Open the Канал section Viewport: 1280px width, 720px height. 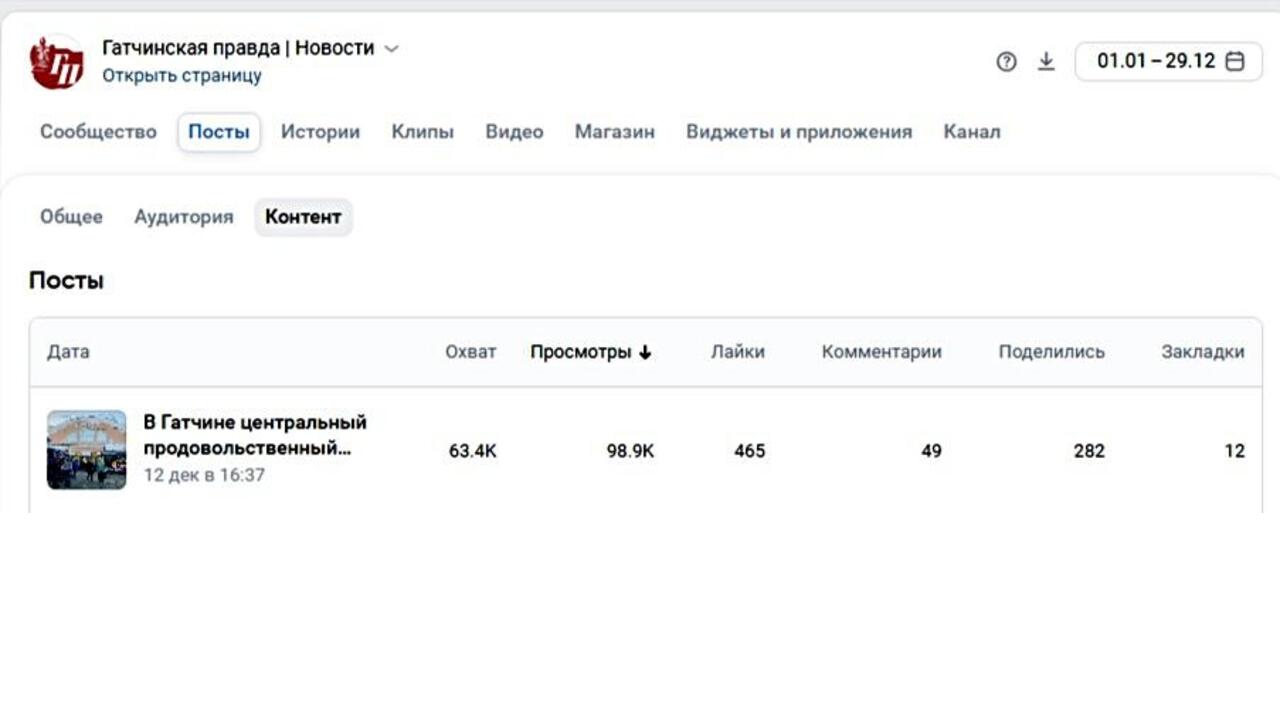pos(969,131)
